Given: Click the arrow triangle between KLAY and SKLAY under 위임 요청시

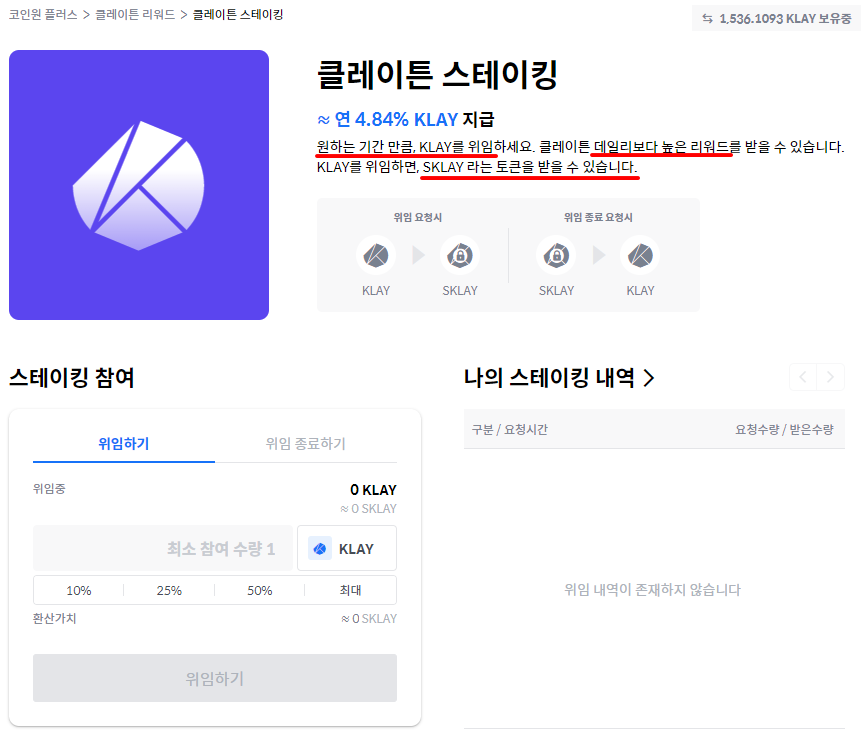Looking at the screenshot, I should click(419, 255).
